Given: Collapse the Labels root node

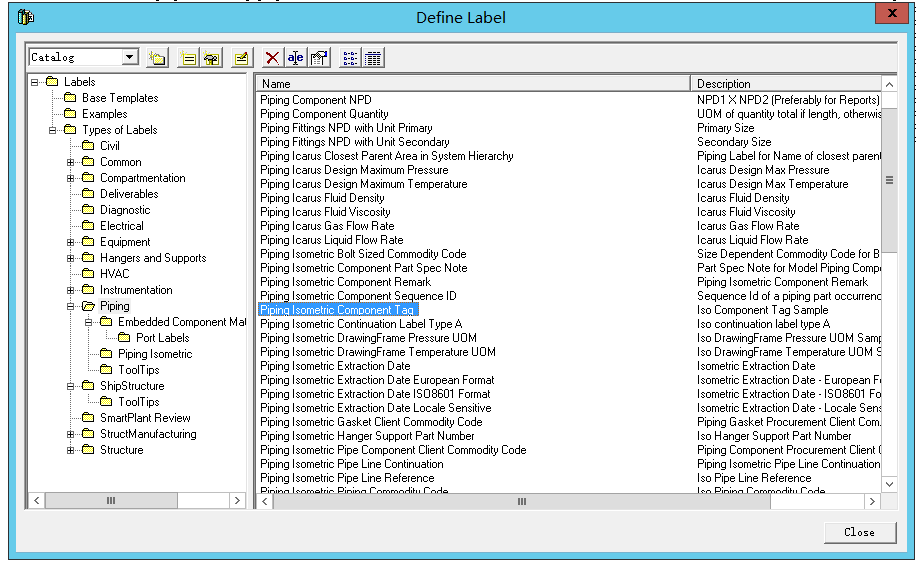Looking at the screenshot, I should click(35, 82).
